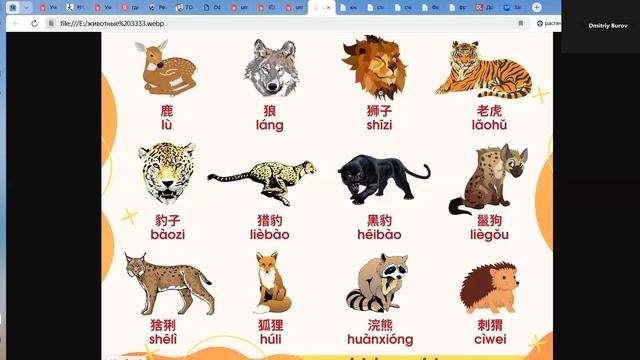Open a new tab with the plus button
Screen dimensions: 640x360
537,7
